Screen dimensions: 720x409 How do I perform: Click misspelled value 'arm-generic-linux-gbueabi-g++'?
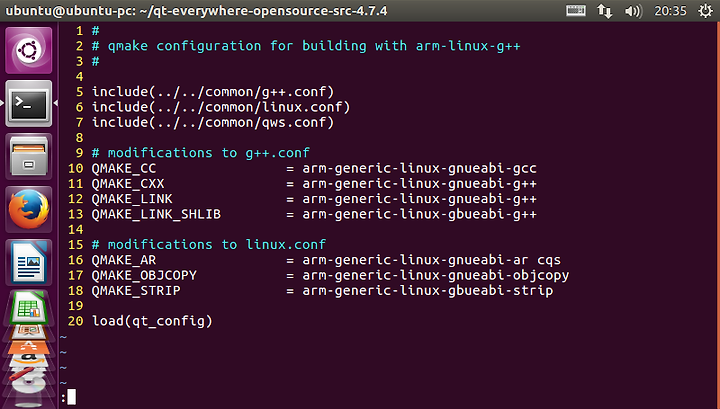click(419, 214)
